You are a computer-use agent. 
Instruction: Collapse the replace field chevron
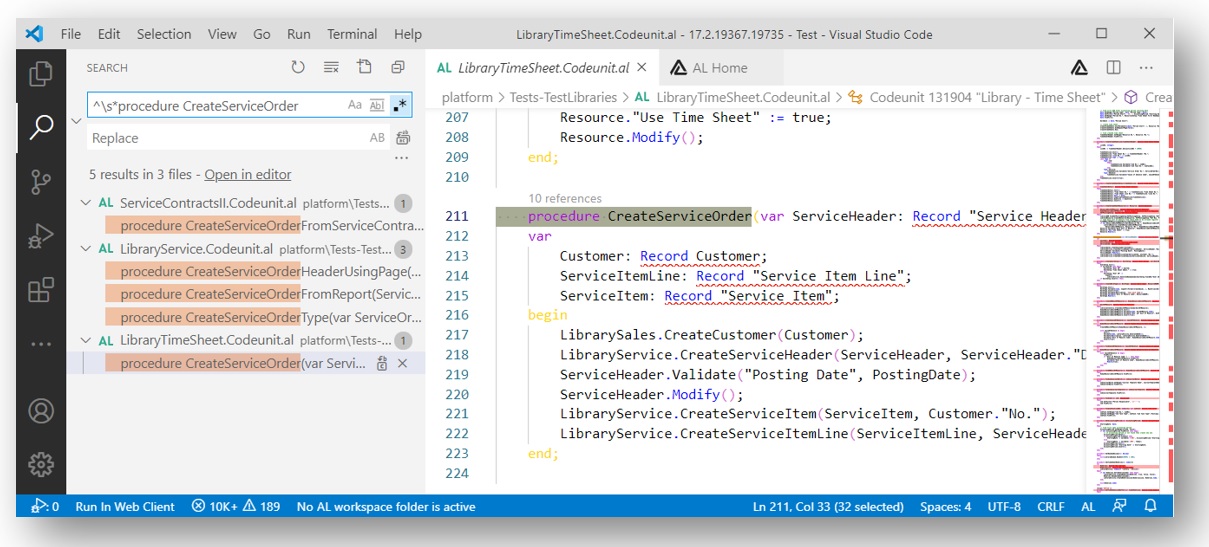[x=76, y=121]
